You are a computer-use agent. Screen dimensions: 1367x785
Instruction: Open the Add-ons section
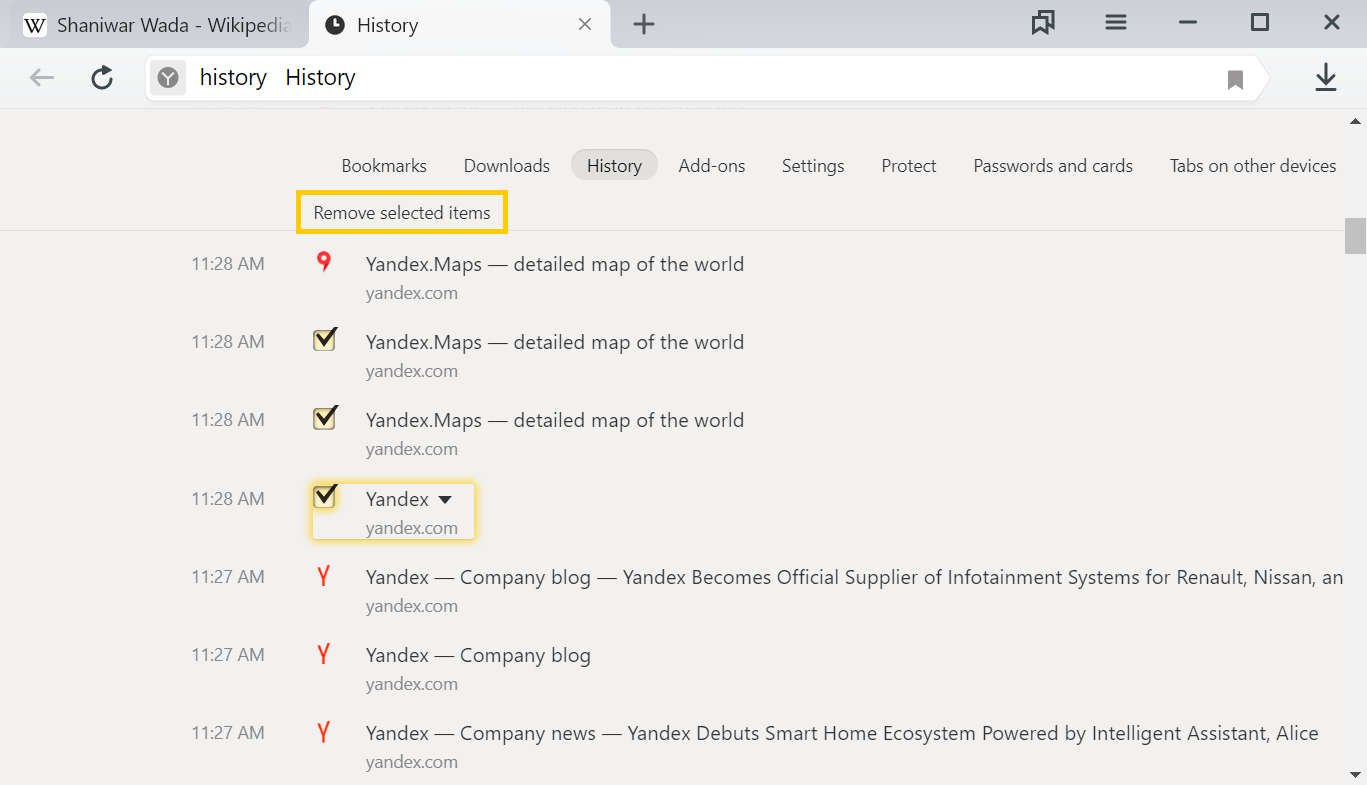point(712,166)
